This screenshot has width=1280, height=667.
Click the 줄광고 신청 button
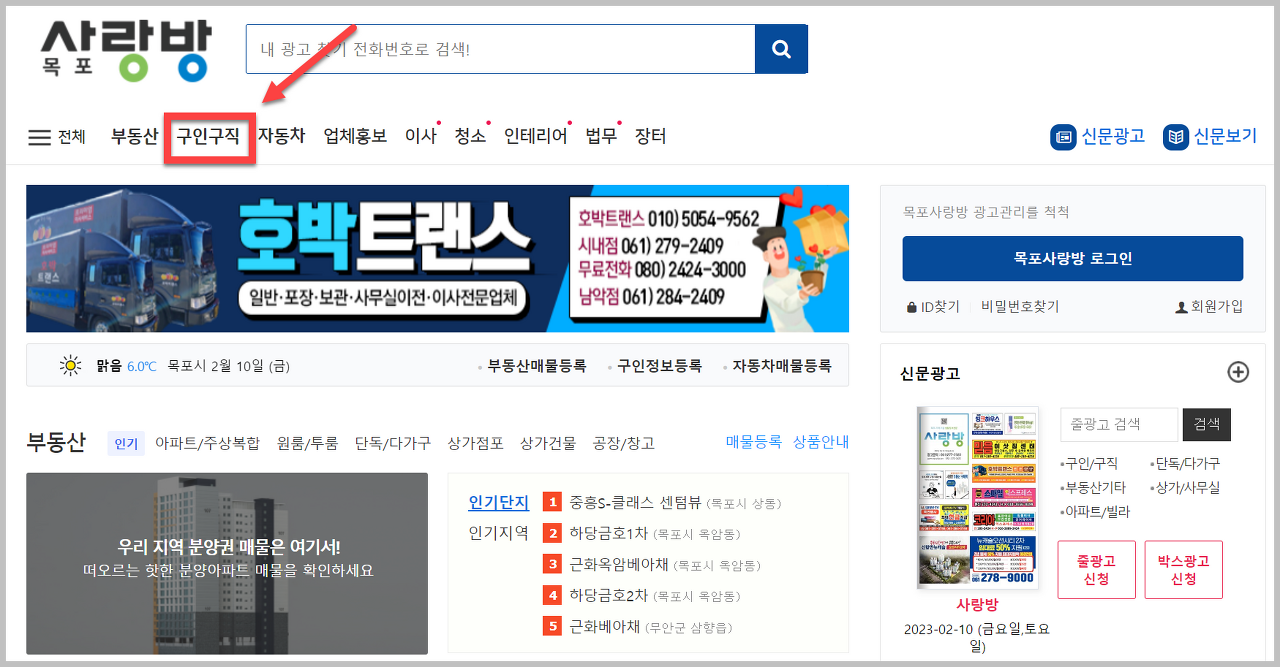[x=1096, y=570]
